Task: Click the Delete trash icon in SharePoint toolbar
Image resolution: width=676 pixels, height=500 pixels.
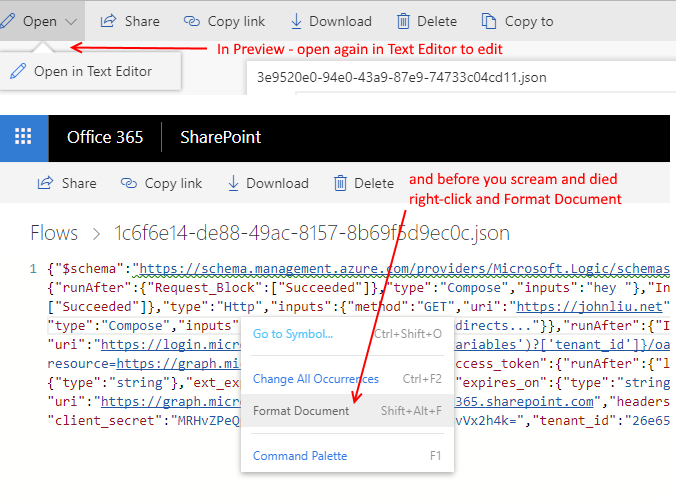Action: point(340,183)
